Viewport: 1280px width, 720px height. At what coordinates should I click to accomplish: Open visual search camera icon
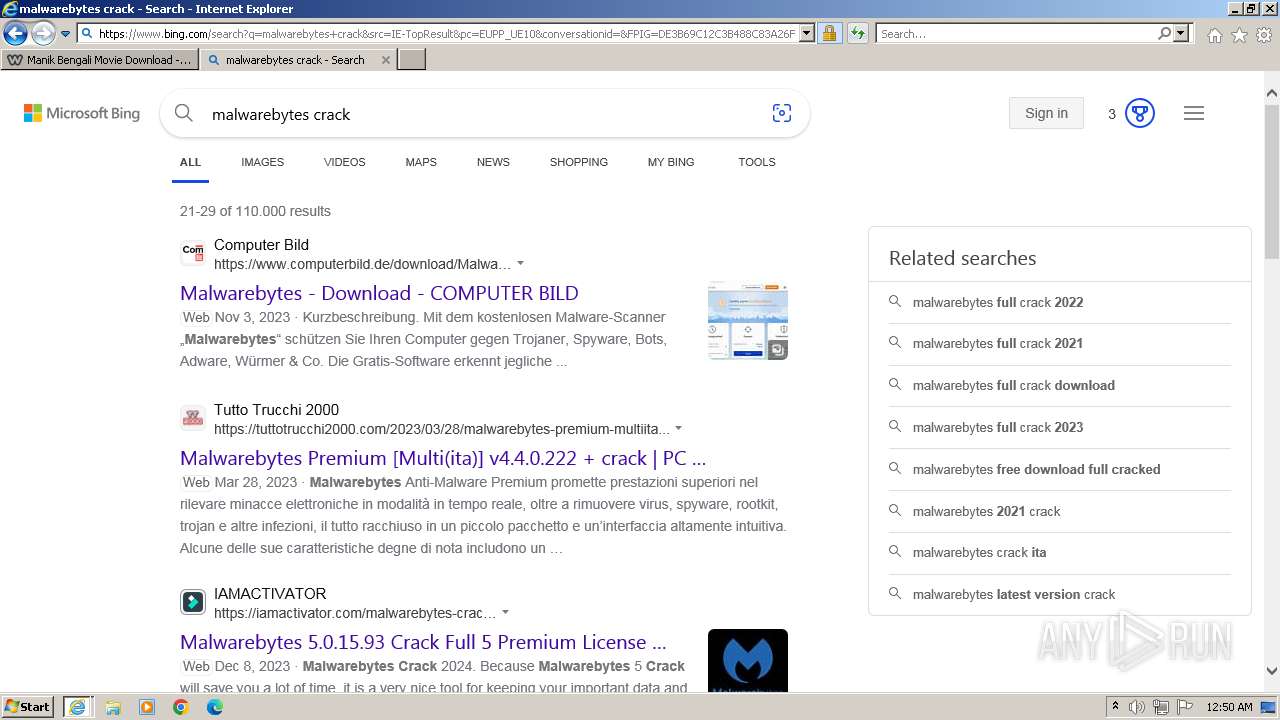pos(782,113)
